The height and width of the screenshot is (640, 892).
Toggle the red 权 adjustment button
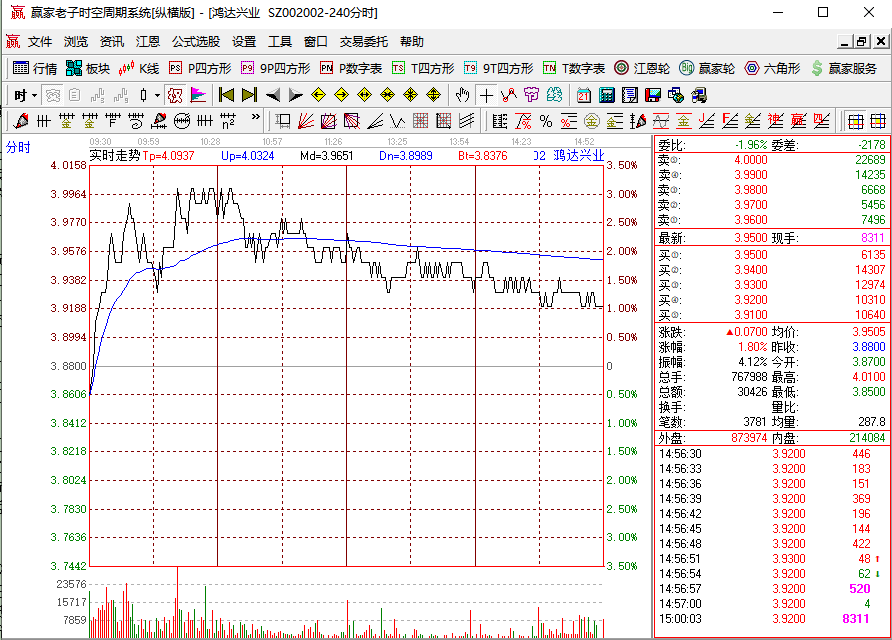tap(175, 95)
